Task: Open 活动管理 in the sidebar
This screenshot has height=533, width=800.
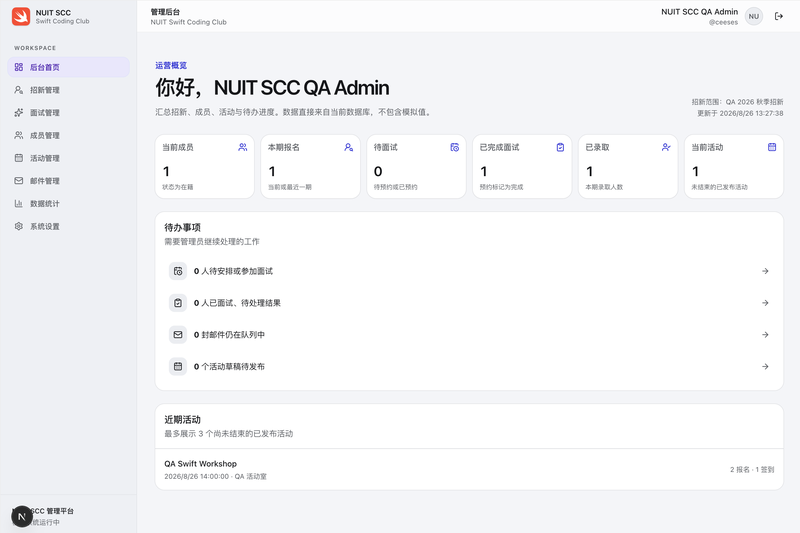Action: click(x=68, y=158)
